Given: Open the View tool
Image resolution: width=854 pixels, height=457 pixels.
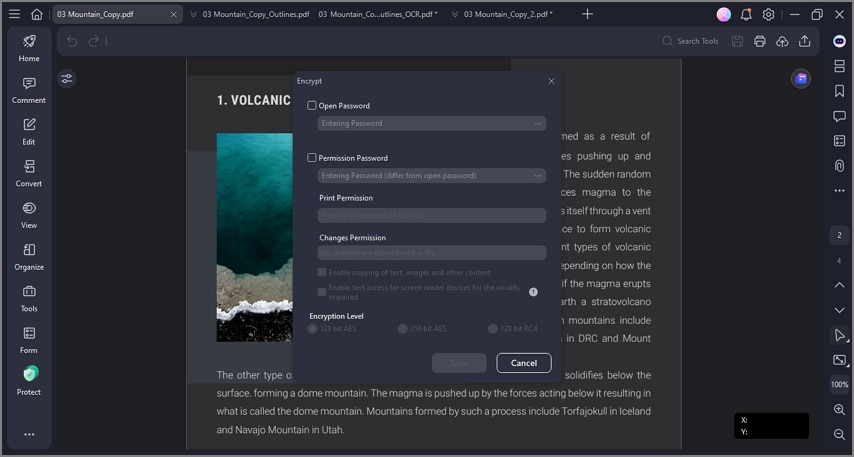Looking at the screenshot, I should point(29,215).
